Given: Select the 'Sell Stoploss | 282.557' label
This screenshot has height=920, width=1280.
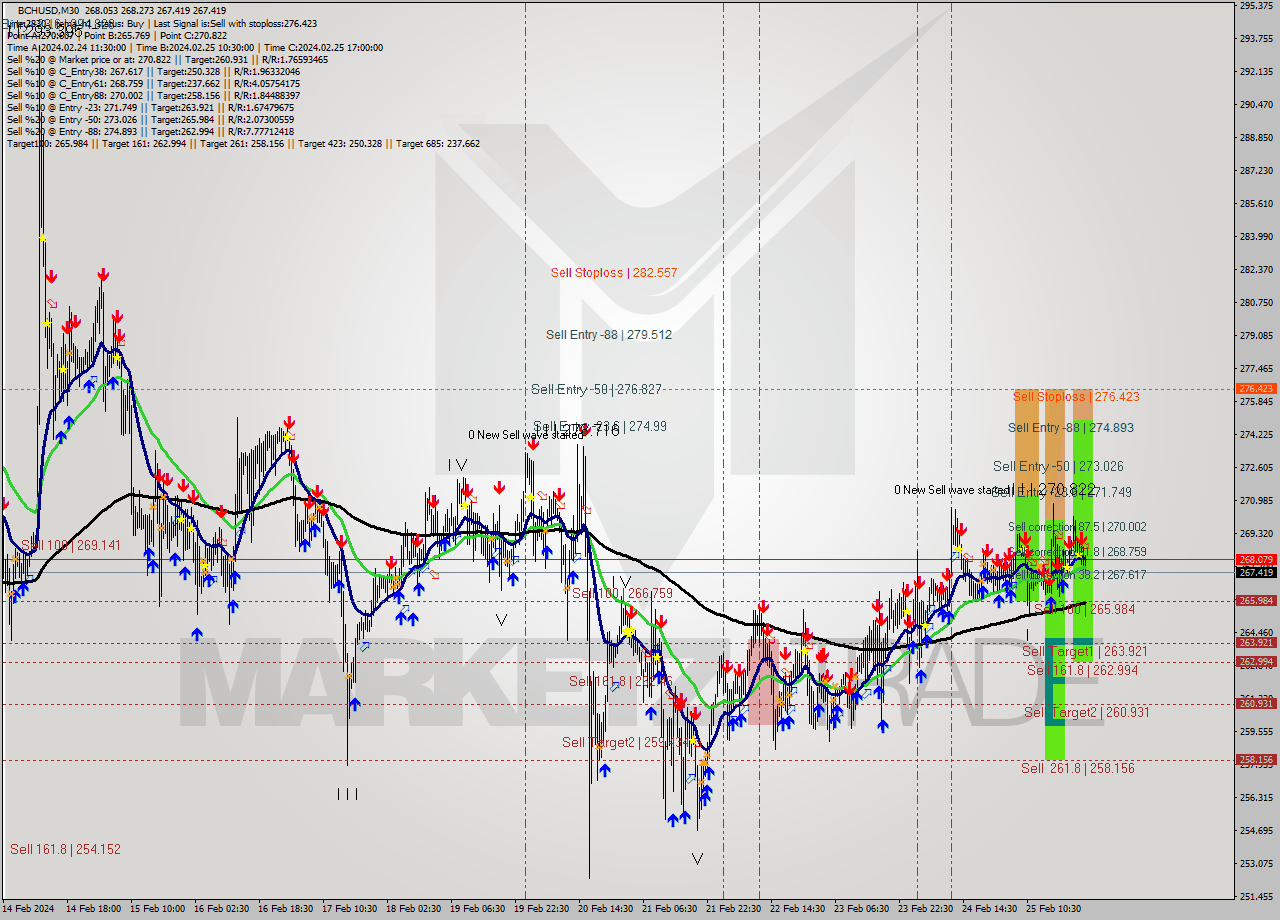Looking at the screenshot, I should (614, 273).
